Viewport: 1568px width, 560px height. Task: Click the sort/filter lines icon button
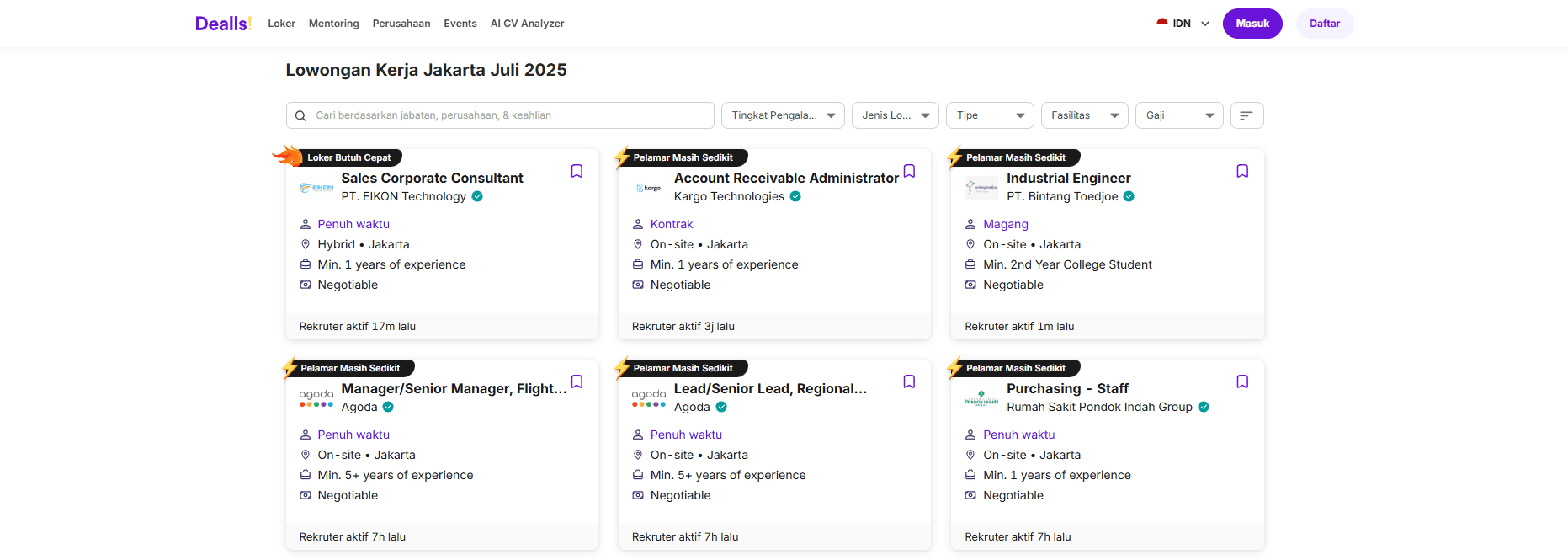click(x=1246, y=115)
